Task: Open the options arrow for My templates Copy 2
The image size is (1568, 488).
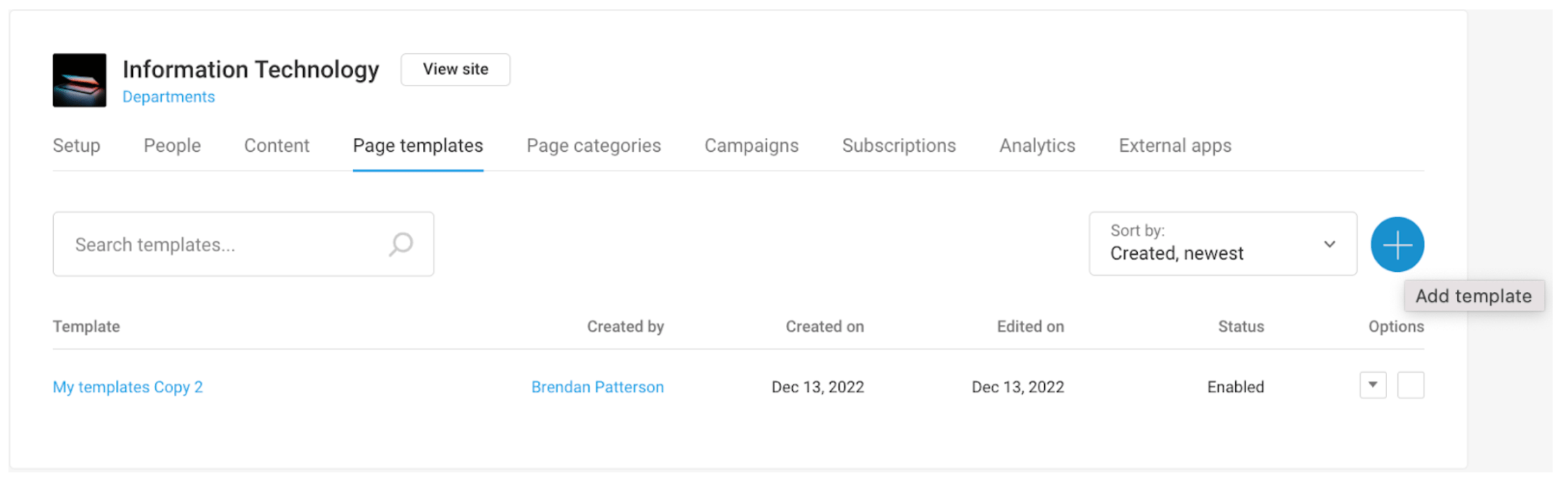Action: click(1372, 386)
